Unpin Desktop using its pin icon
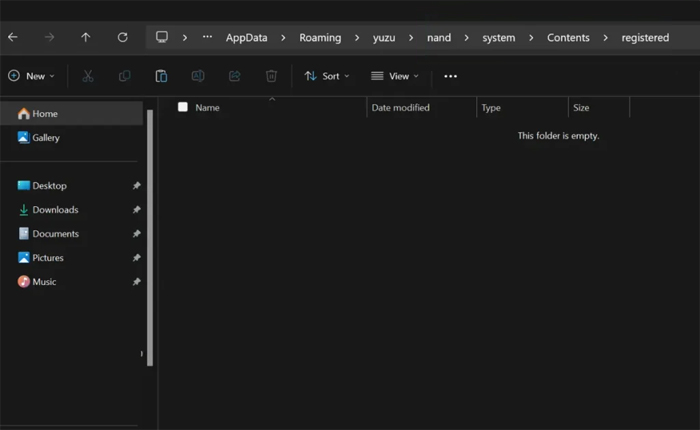Screen dimensions: 700x430 (x=137, y=186)
